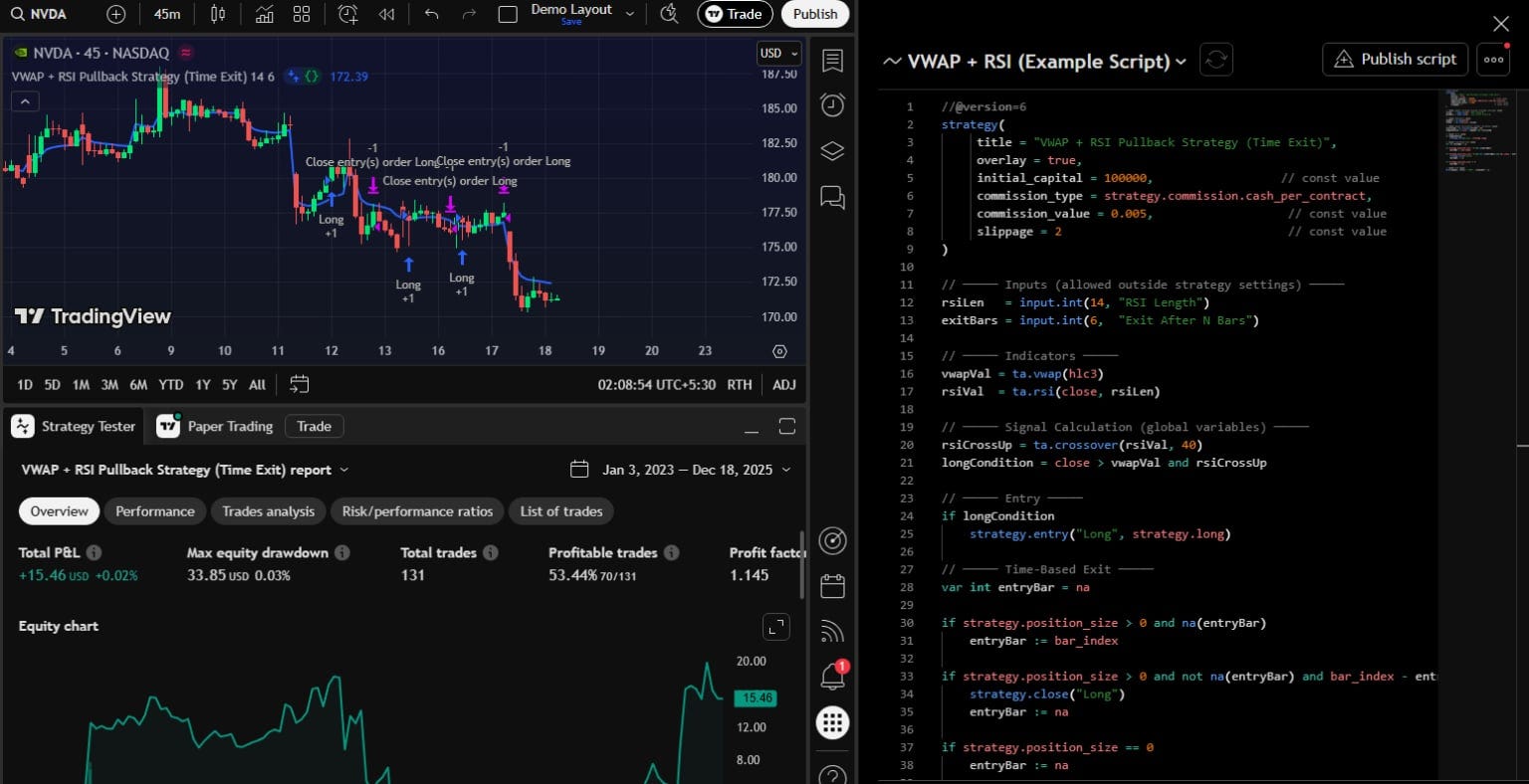Click the Trade button beside Paper Trading
Screen dimensions: 1529x784
pos(314,426)
